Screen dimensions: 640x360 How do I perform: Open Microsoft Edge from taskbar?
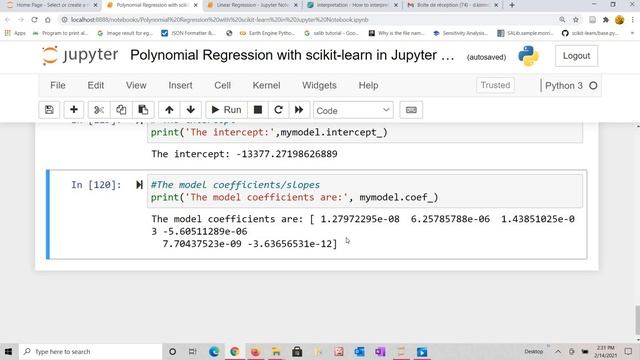214,351
